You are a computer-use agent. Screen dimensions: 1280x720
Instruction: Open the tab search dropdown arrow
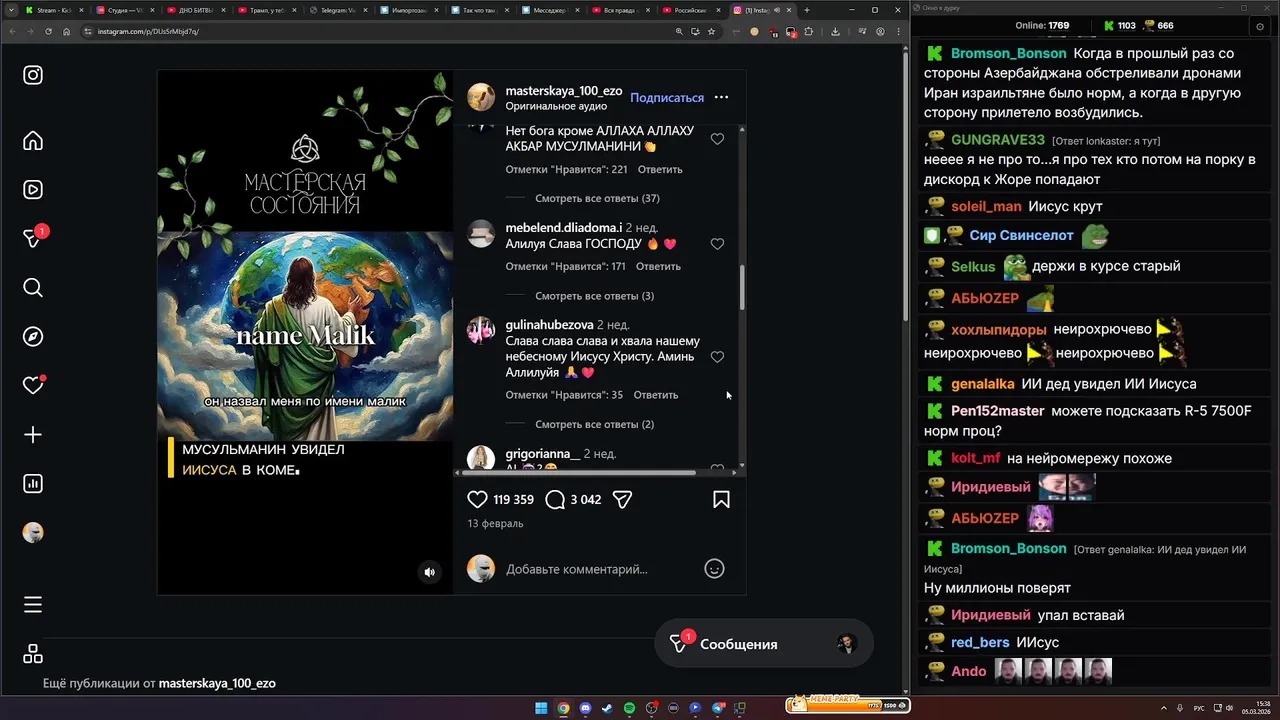10,10
